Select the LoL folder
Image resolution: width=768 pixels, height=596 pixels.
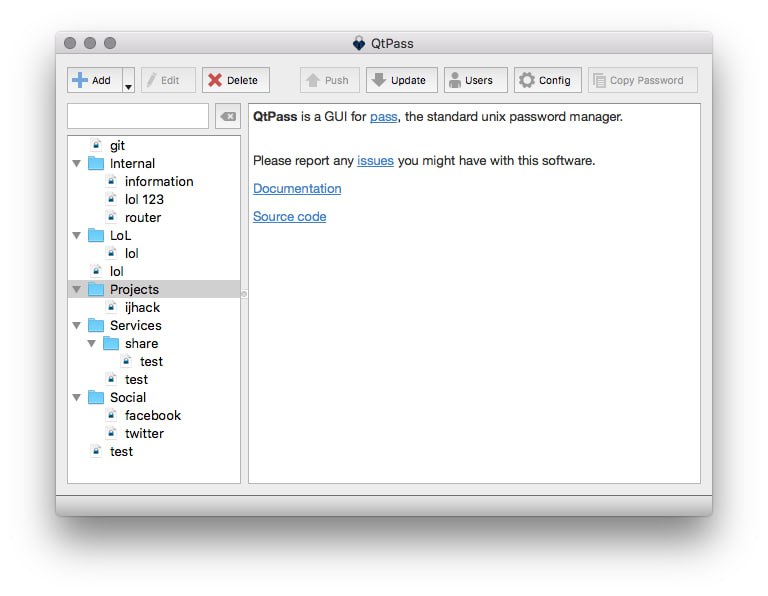(120, 236)
